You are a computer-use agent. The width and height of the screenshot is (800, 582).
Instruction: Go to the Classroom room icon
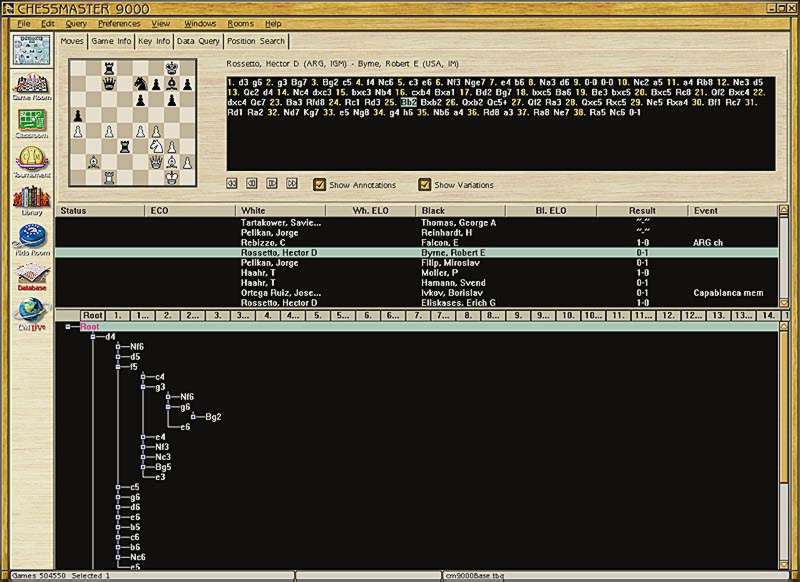pyautogui.click(x=32, y=123)
